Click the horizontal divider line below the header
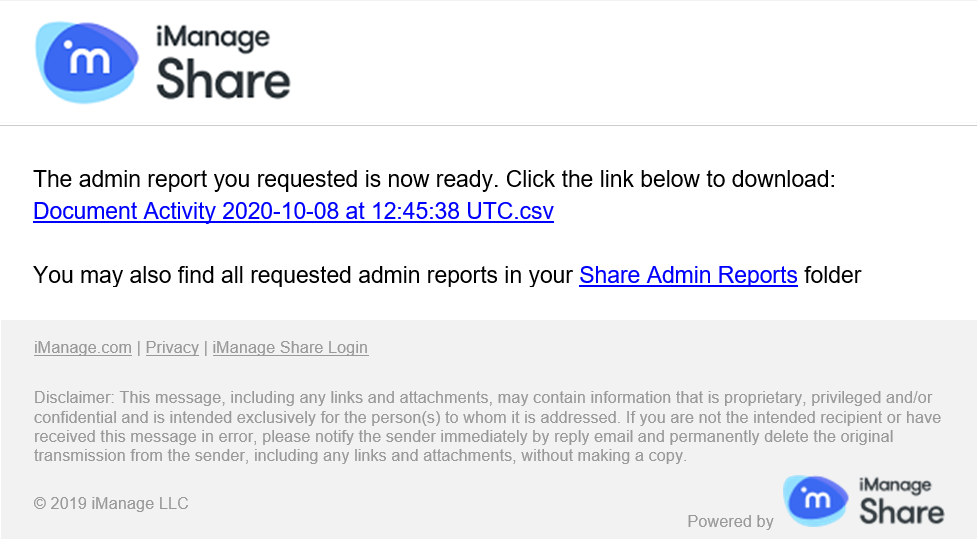Viewport: 977px width, 540px height. coord(488,126)
